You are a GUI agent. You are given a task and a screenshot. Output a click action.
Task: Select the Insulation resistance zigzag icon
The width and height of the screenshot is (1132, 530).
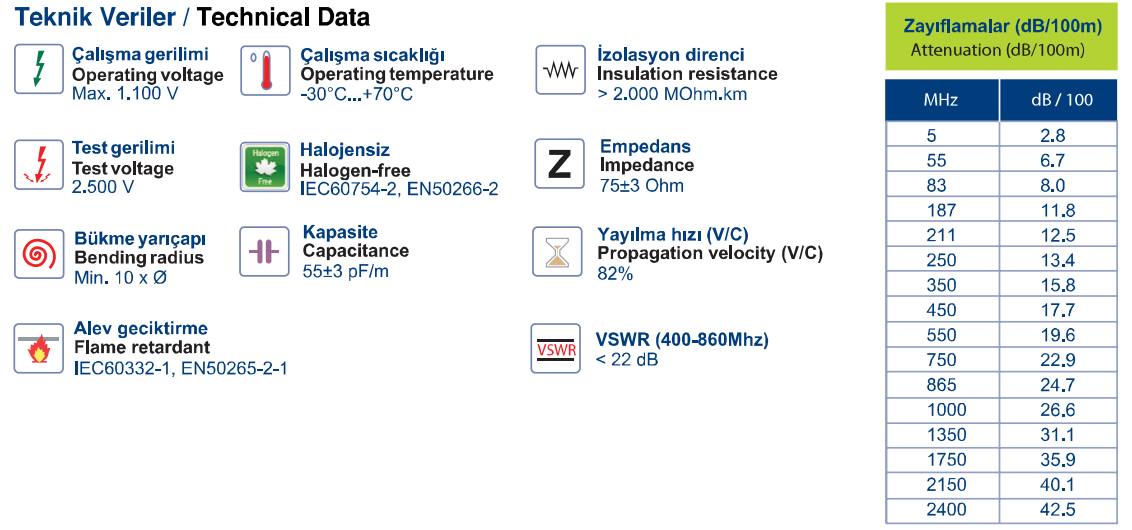pos(560,69)
